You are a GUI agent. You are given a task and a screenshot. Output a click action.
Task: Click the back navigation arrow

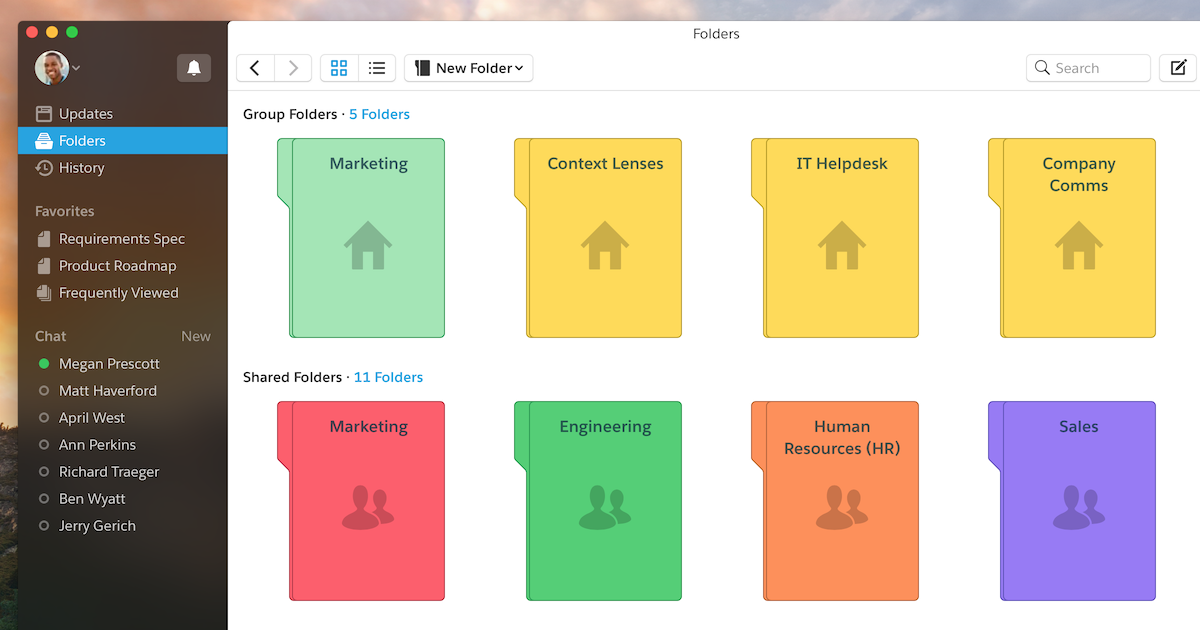[255, 68]
